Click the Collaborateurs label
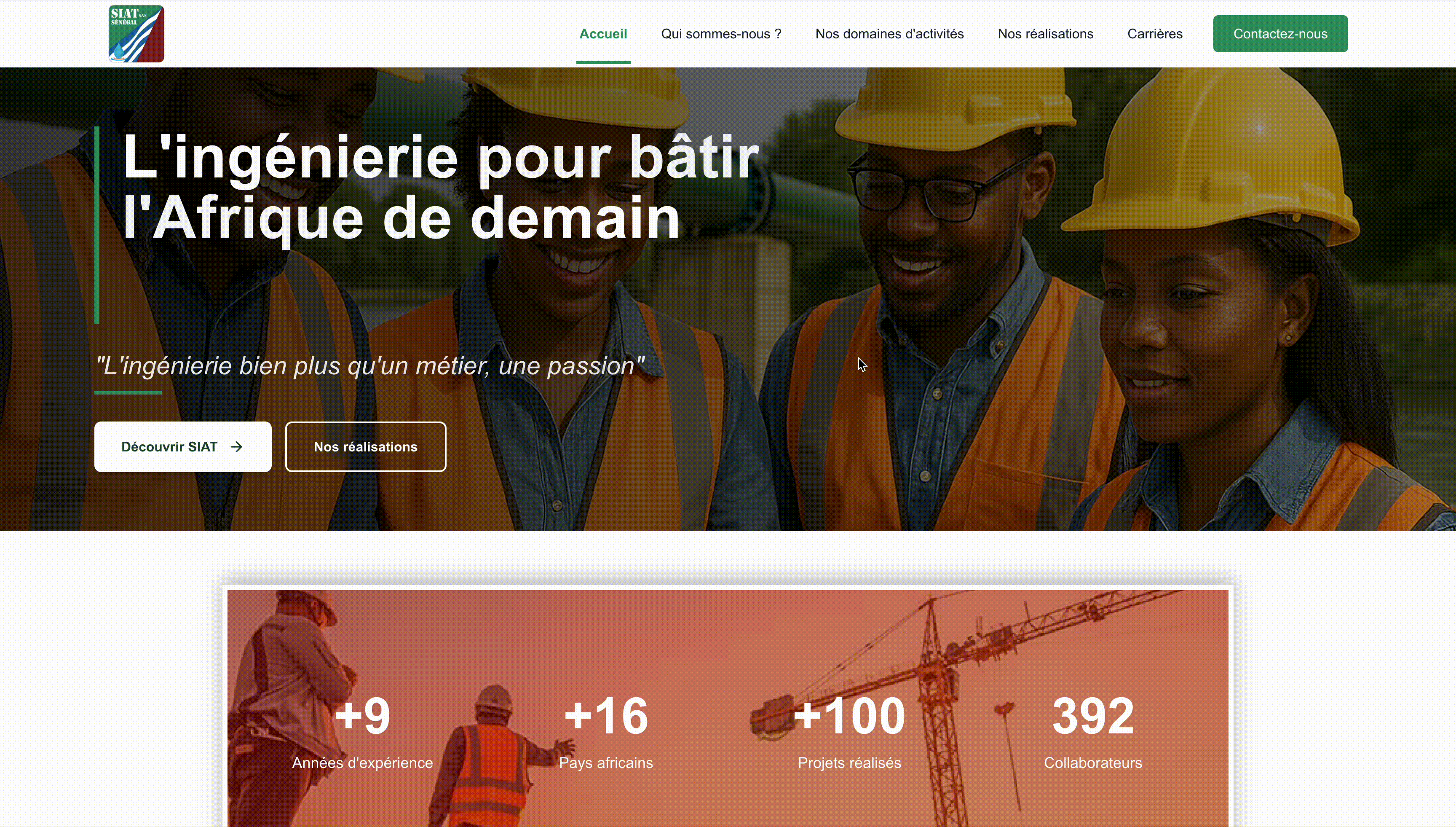The width and height of the screenshot is (1456, 827). click(1093, 762)
